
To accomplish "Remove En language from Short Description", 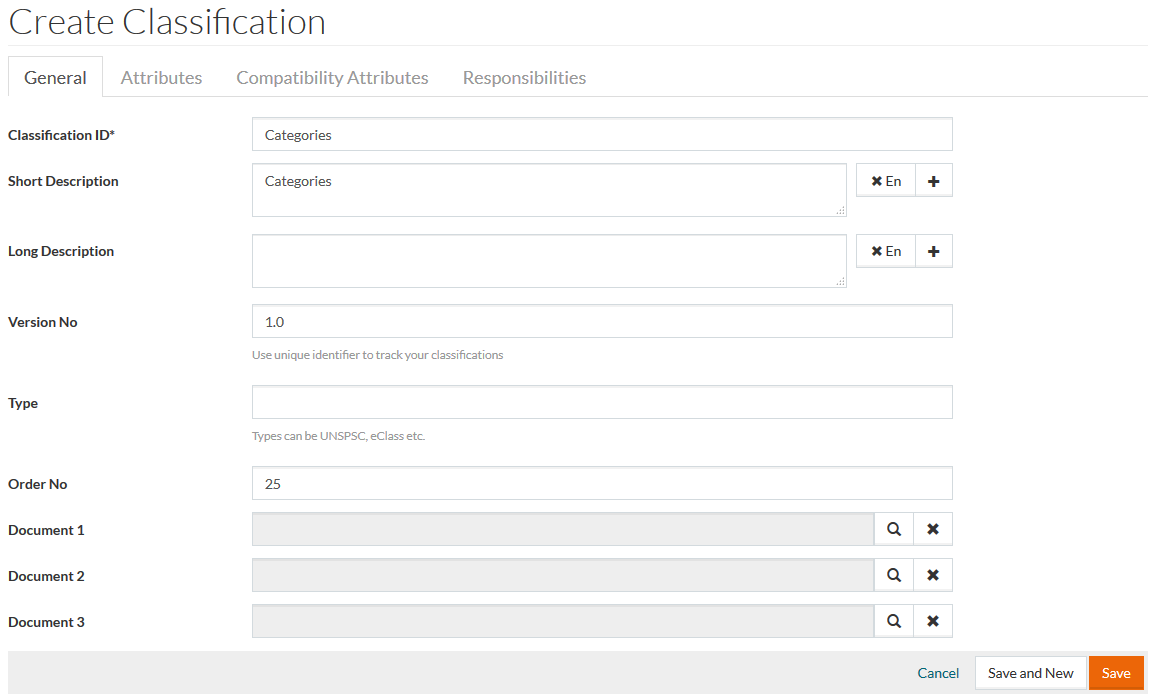I will 886,181.
